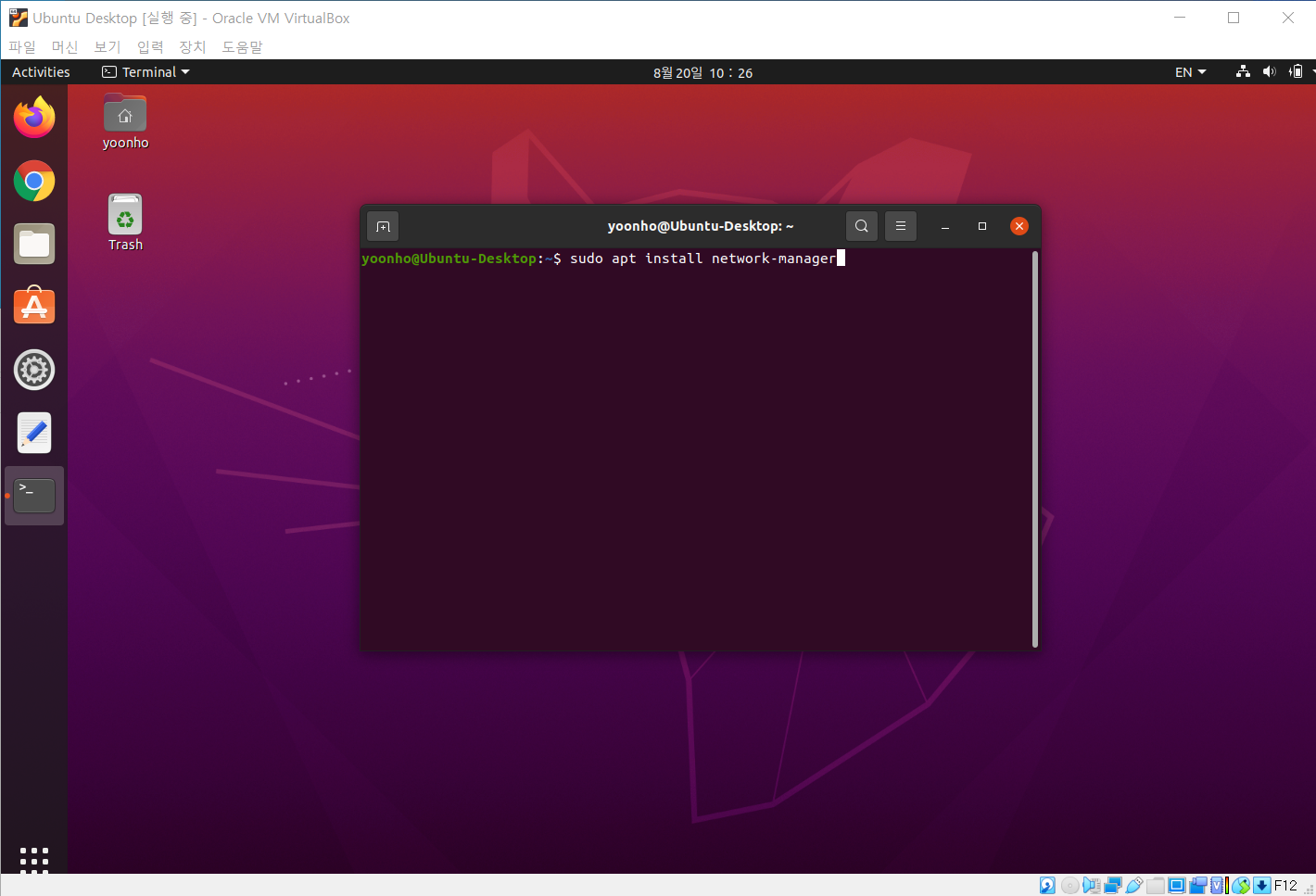This screenshot has height=896, width=1316.
Task: Open a new tab in Terminal window
Action: [x=383, y=226]
